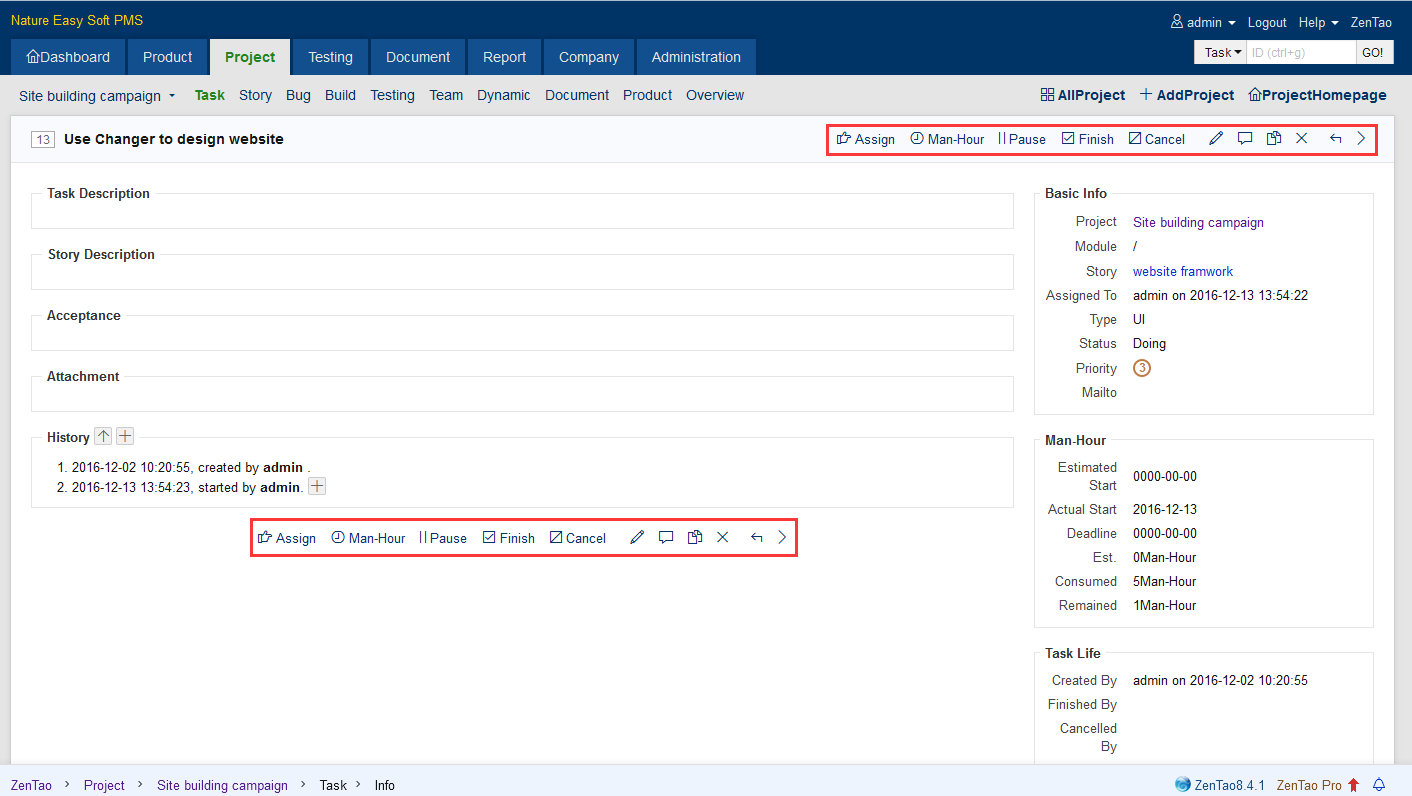Click the comment bubble icon in header toolbar
1412x796 pixels.
[1245, 139]
